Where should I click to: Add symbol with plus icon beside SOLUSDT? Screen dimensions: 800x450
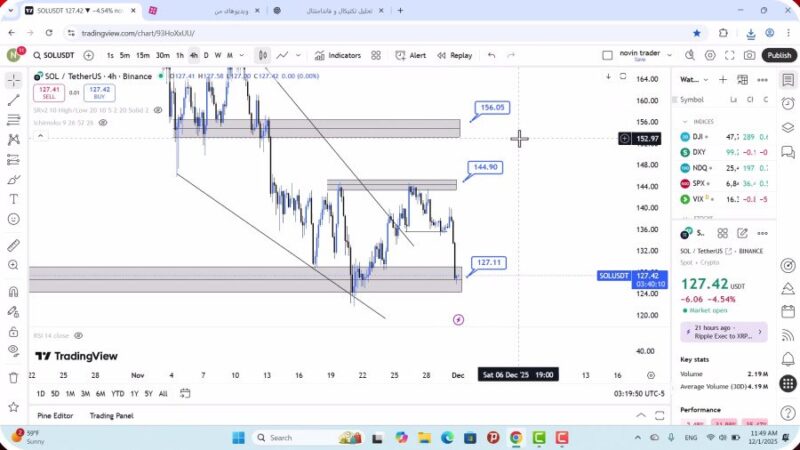pos(89,56)
